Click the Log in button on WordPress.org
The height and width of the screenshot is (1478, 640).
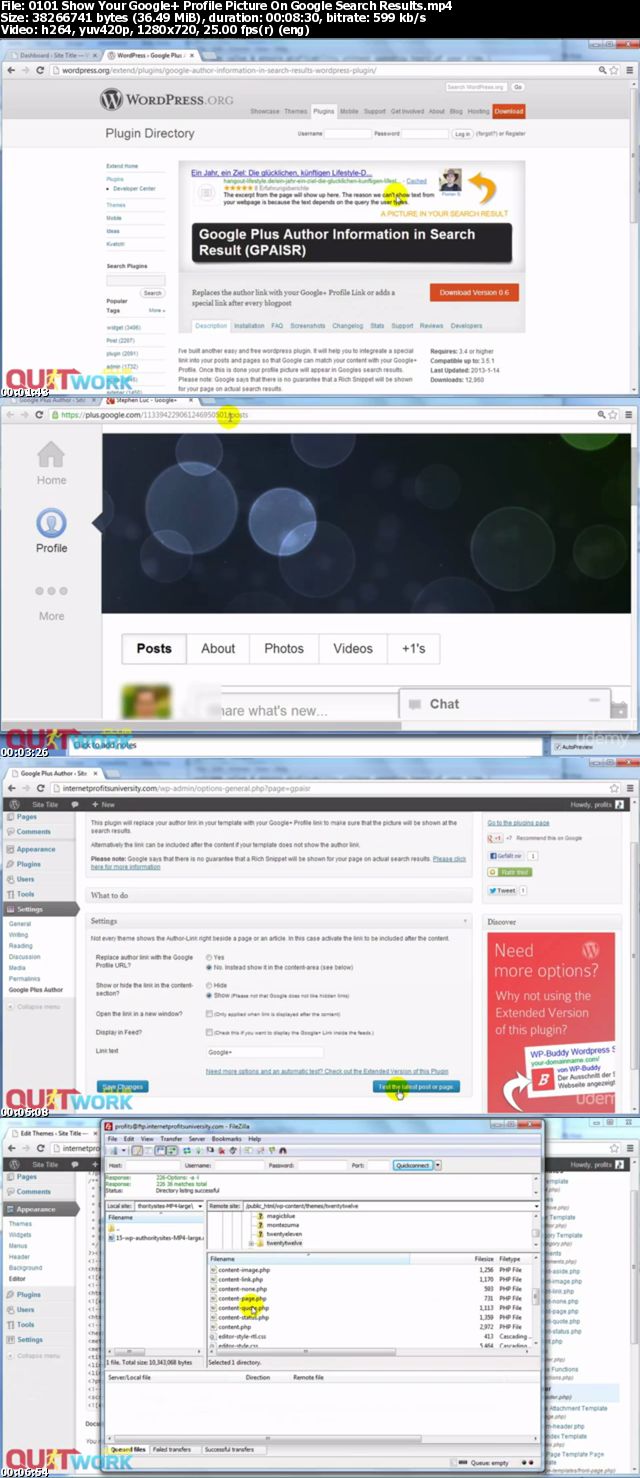pyautogui.click(x=462, y=133)
